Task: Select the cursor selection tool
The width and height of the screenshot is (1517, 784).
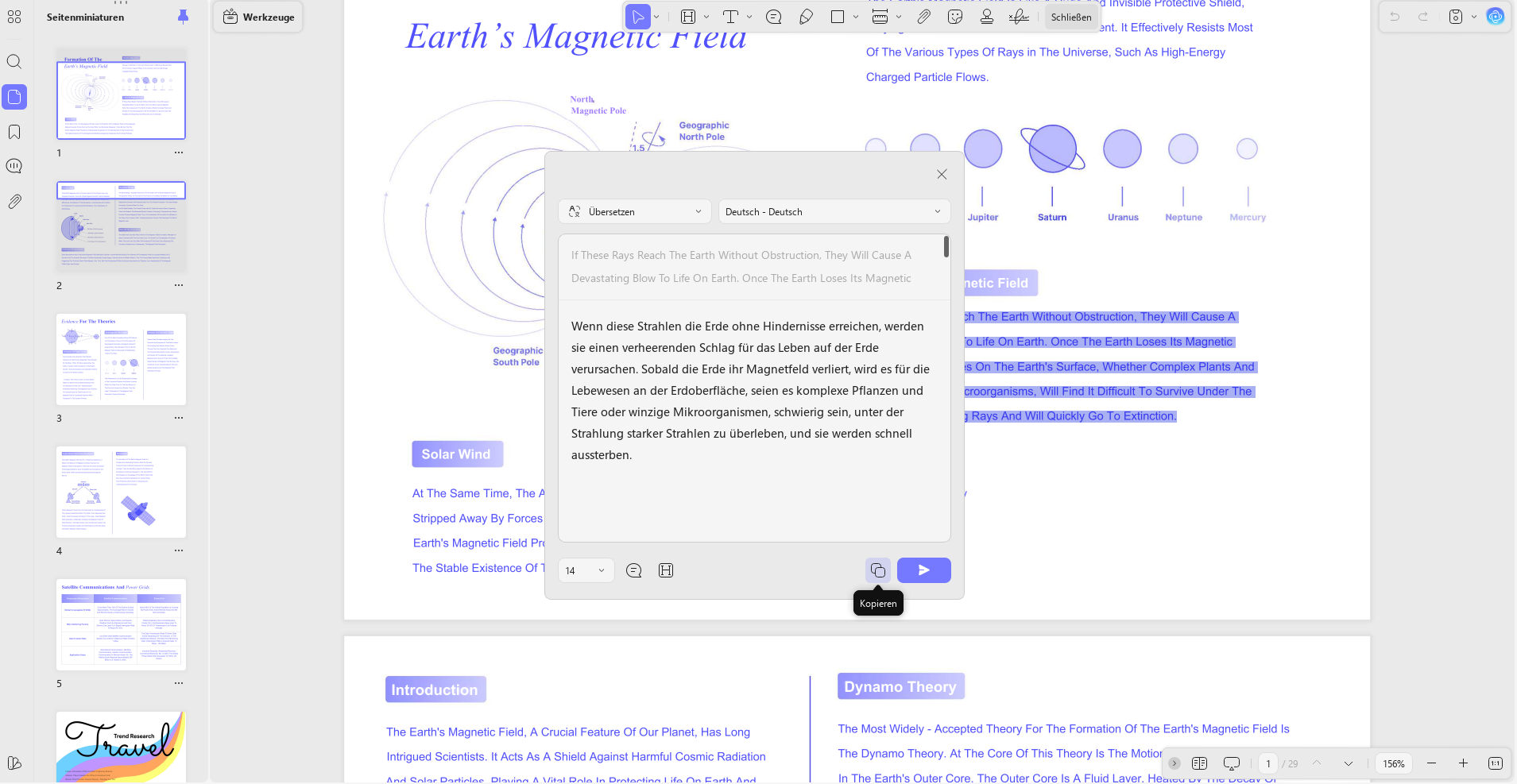Action: (637, 17)
